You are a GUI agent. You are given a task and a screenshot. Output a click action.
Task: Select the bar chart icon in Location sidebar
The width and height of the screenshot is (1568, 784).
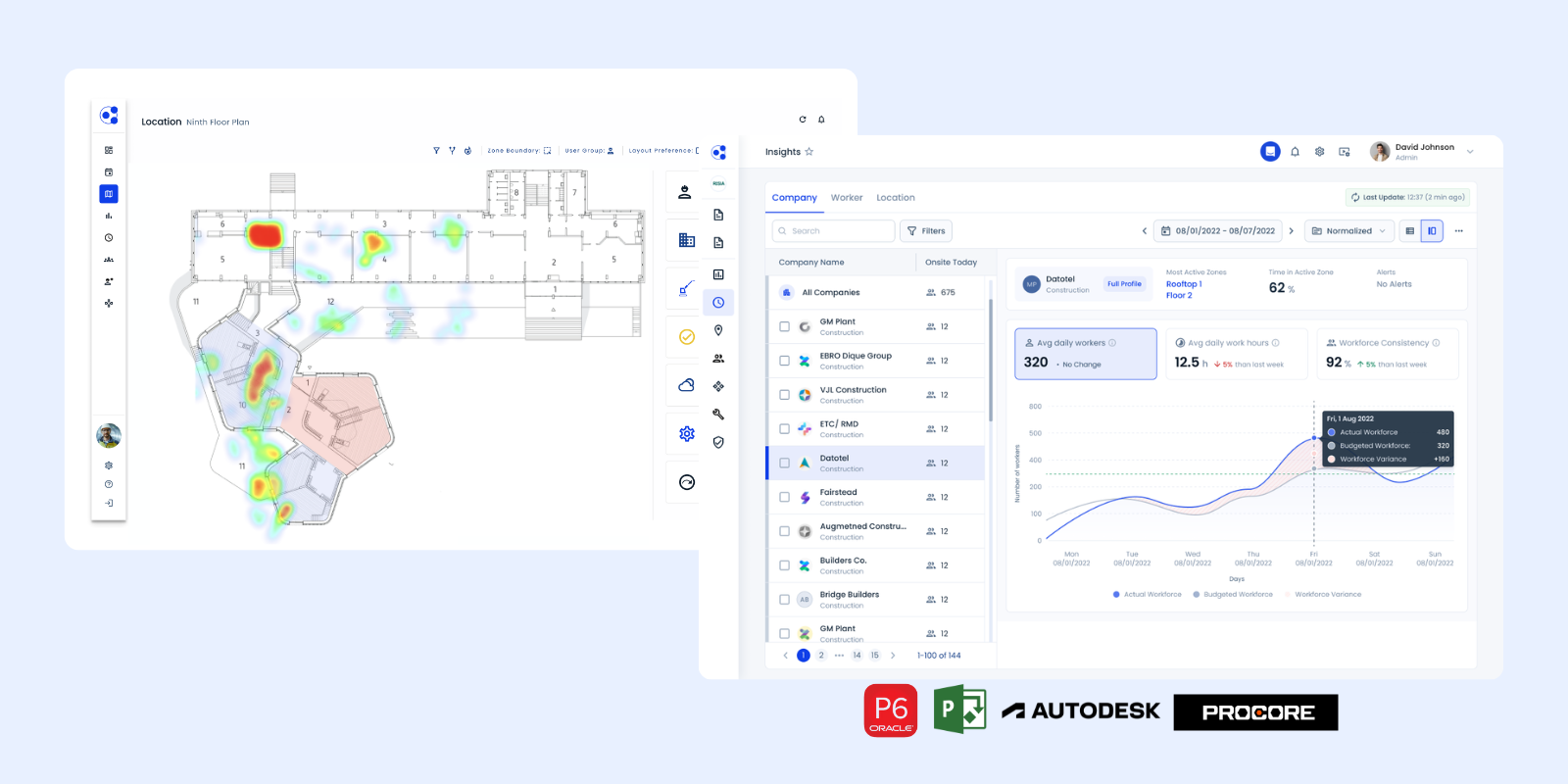point(109,216)
